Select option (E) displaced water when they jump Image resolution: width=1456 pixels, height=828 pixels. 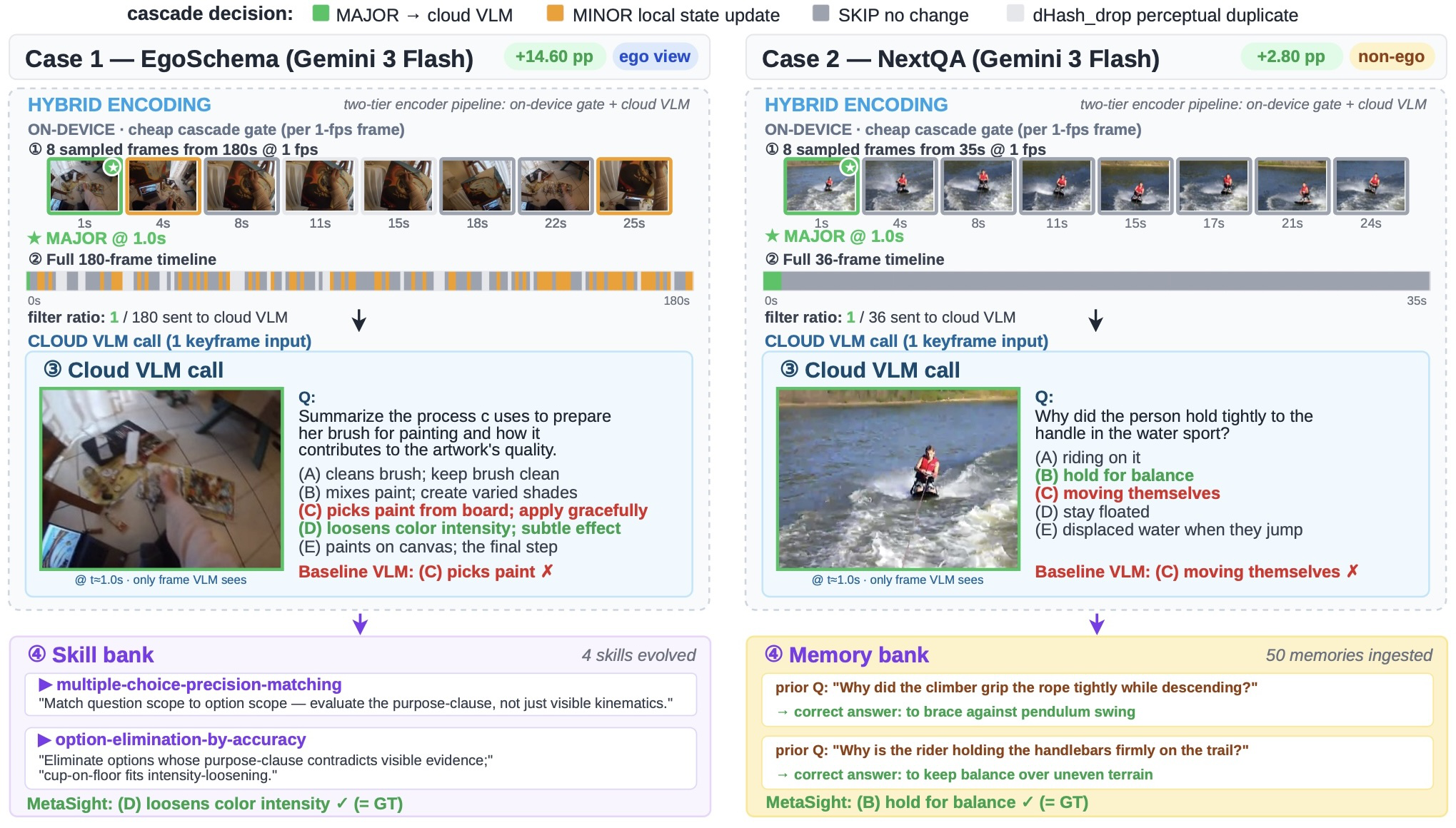(1169, 530)
